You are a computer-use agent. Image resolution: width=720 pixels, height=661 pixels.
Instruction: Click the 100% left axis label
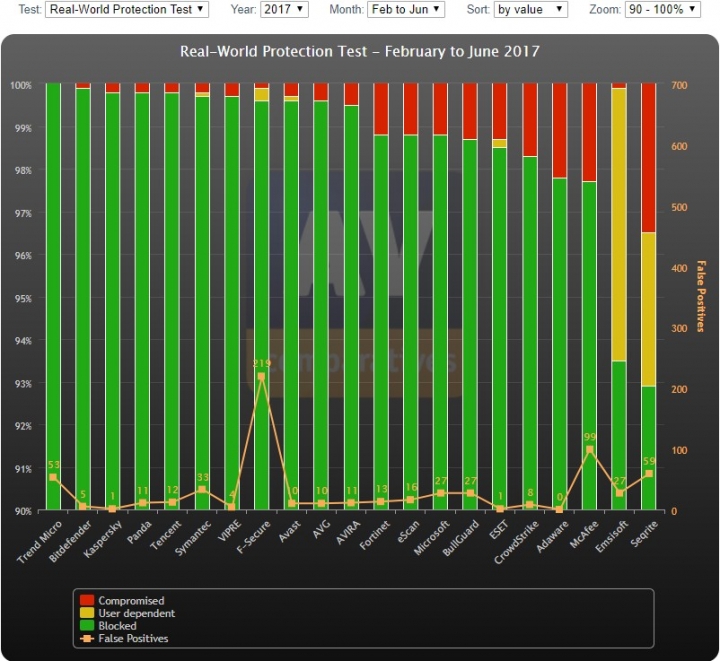coord(21,85)
